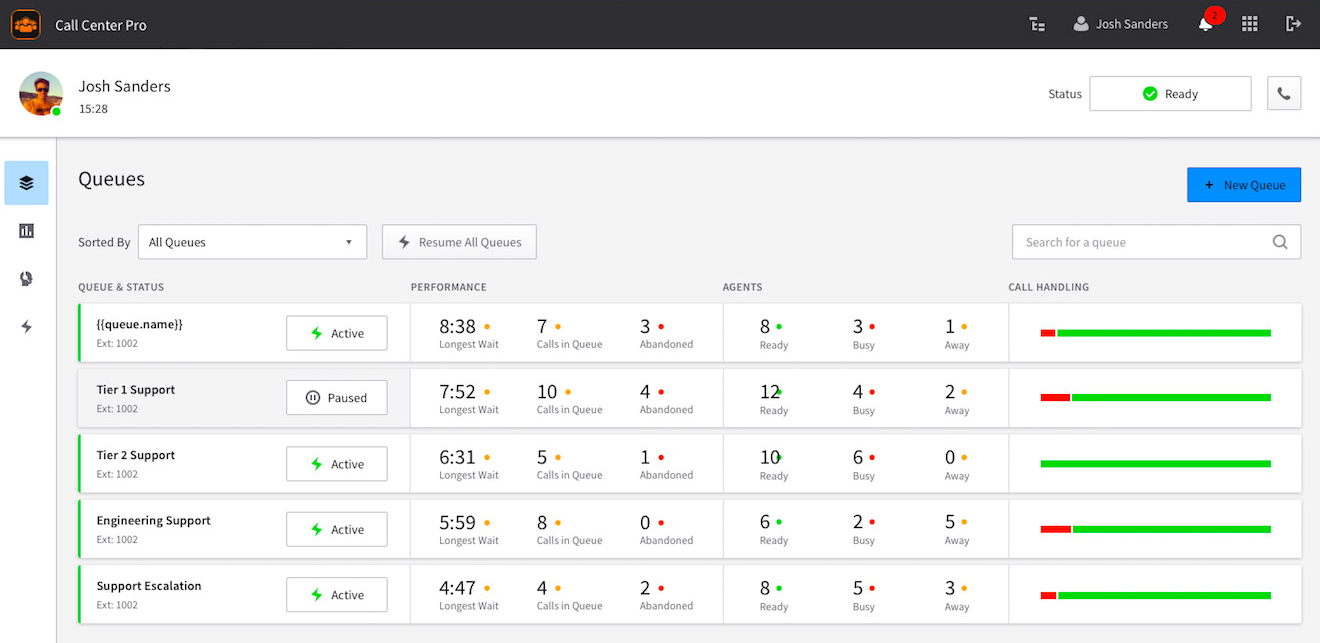Viewport: 1320px width, 643px height.
Task: Open the Tier 2 Support queue
Action: [690, 464]
